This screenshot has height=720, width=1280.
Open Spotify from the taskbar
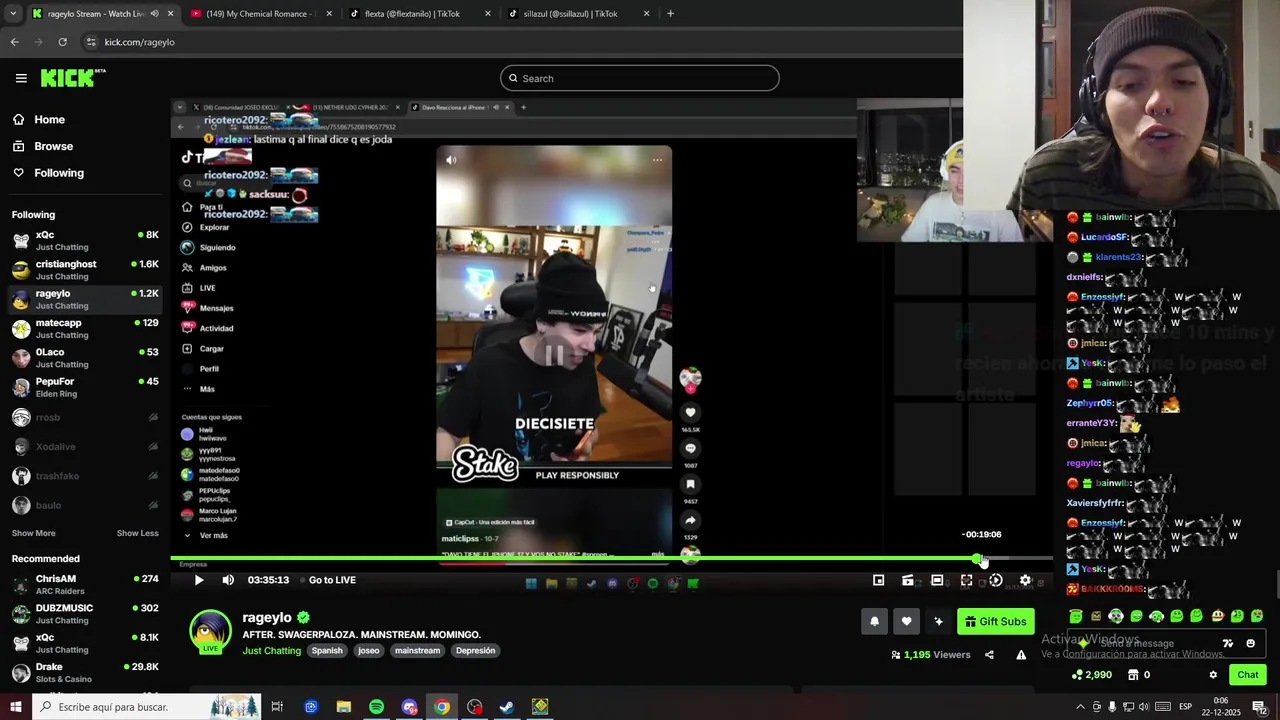376,707
